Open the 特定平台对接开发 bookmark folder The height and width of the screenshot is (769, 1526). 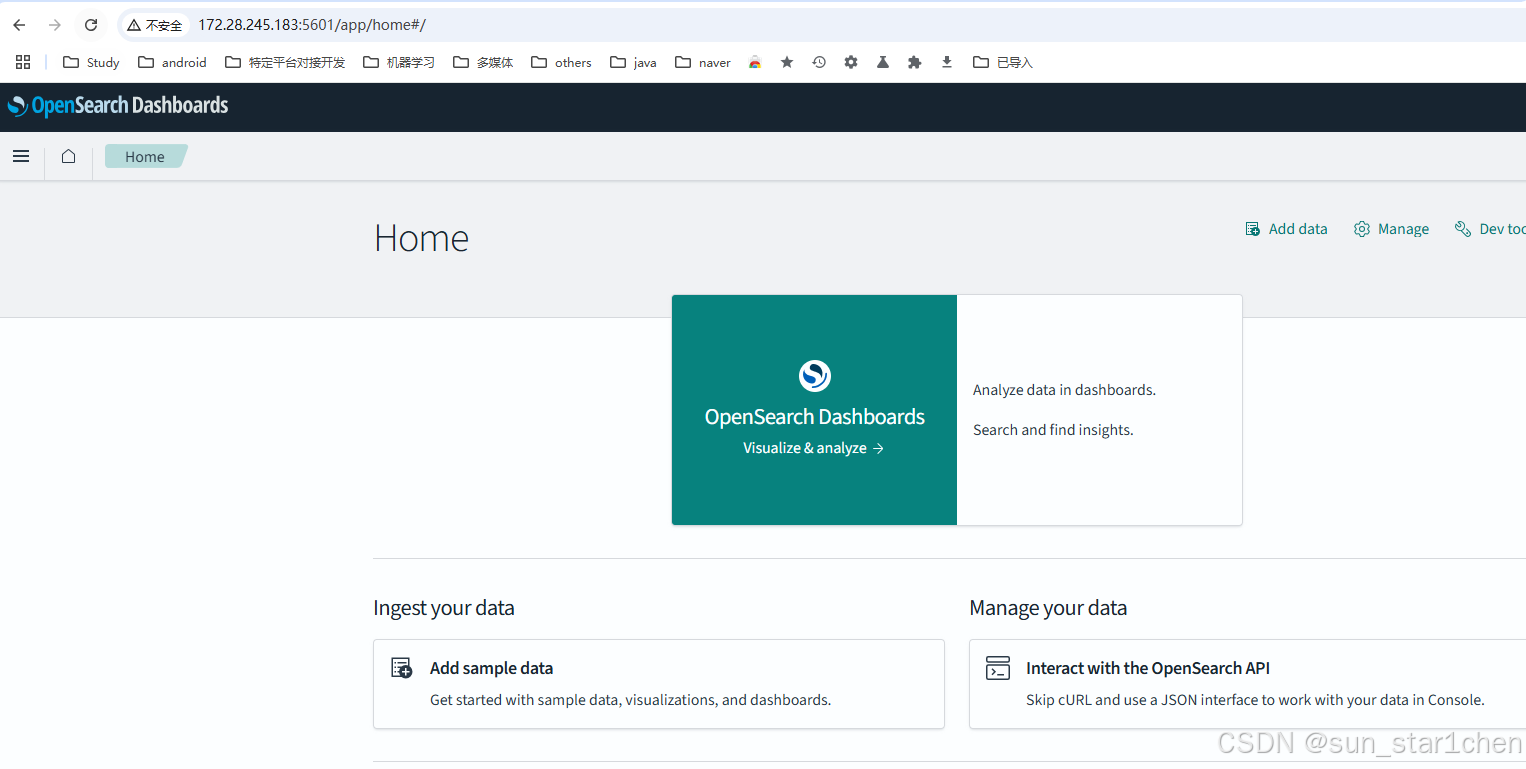pos(285,62)
